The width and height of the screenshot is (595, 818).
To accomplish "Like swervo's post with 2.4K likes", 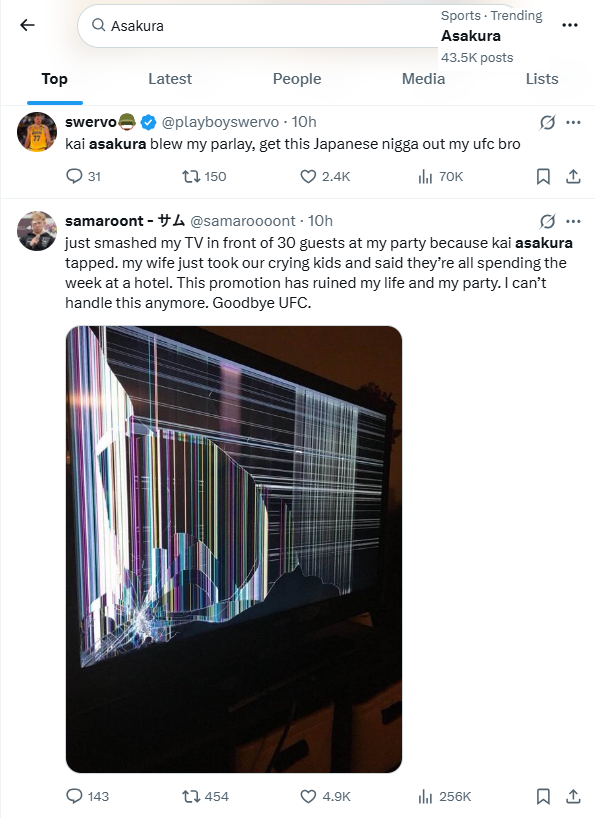I will tap(325, 176).
